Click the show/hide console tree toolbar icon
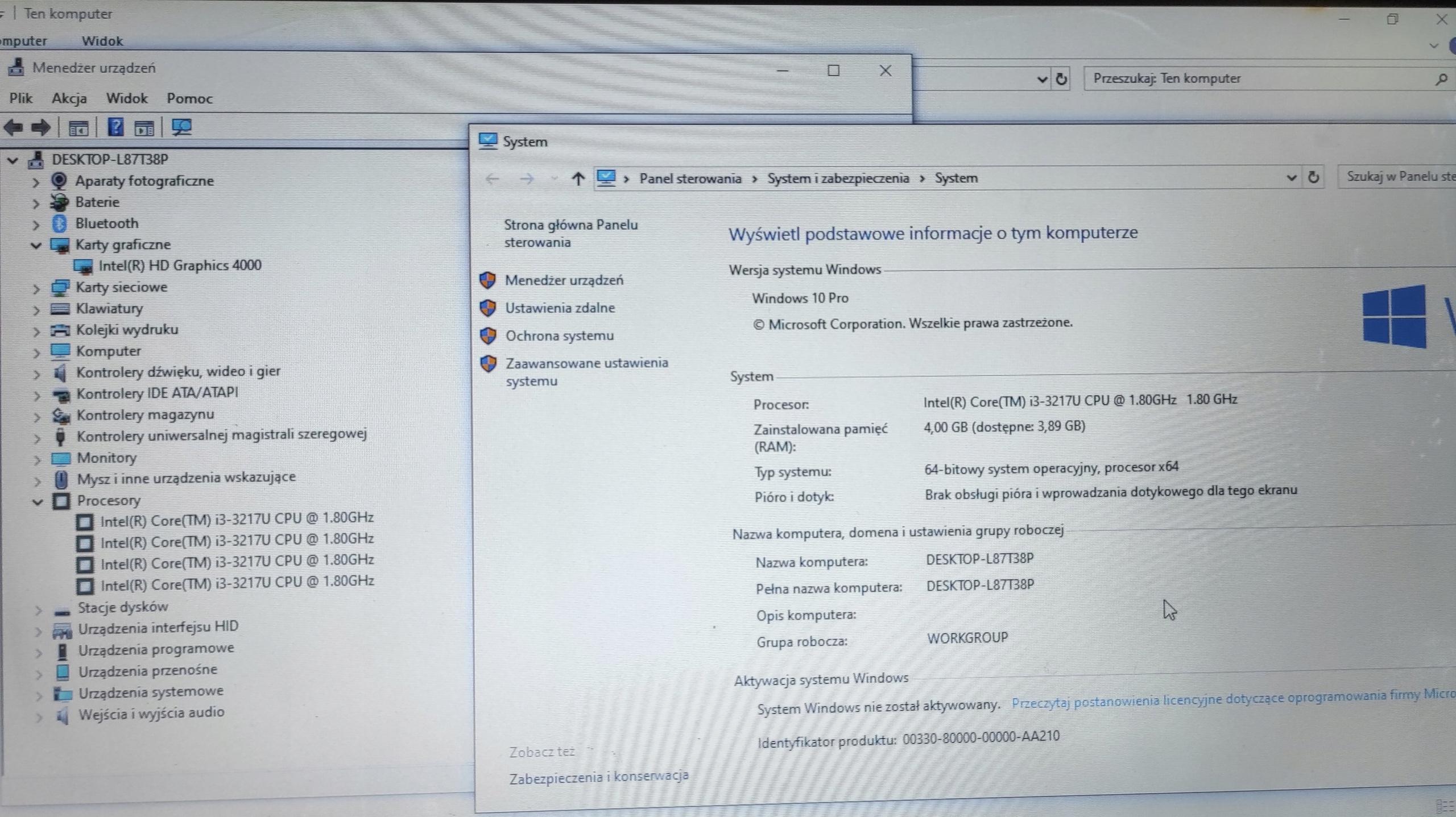Image resolution: width=1456 pixels, height=817 pixels. 78,128
